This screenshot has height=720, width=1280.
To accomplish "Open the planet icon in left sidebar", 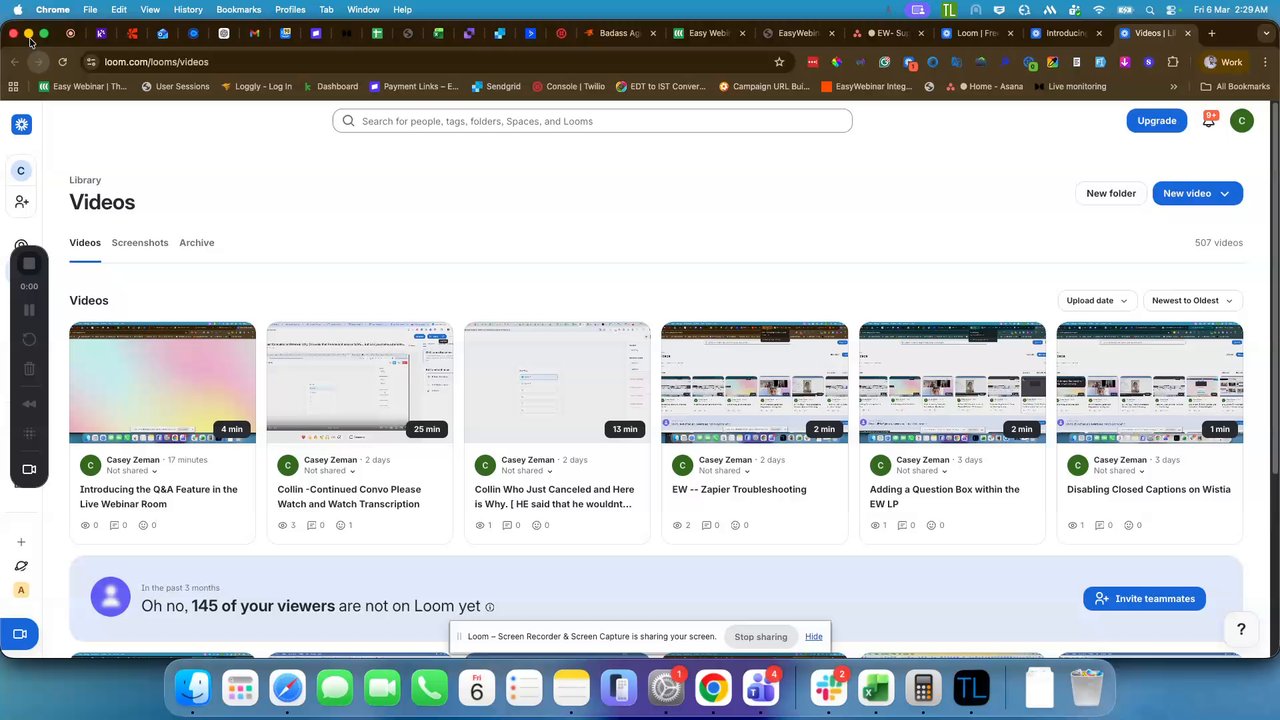I will pos(21,566).
